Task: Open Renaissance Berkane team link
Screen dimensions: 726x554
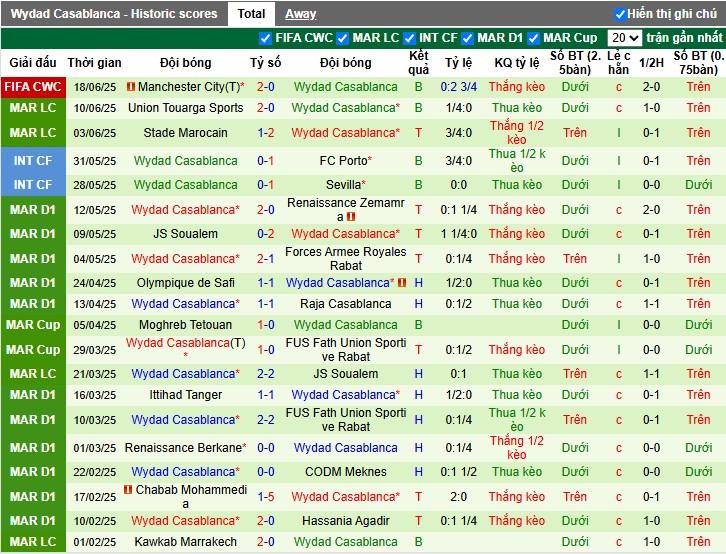Action: 183,448
